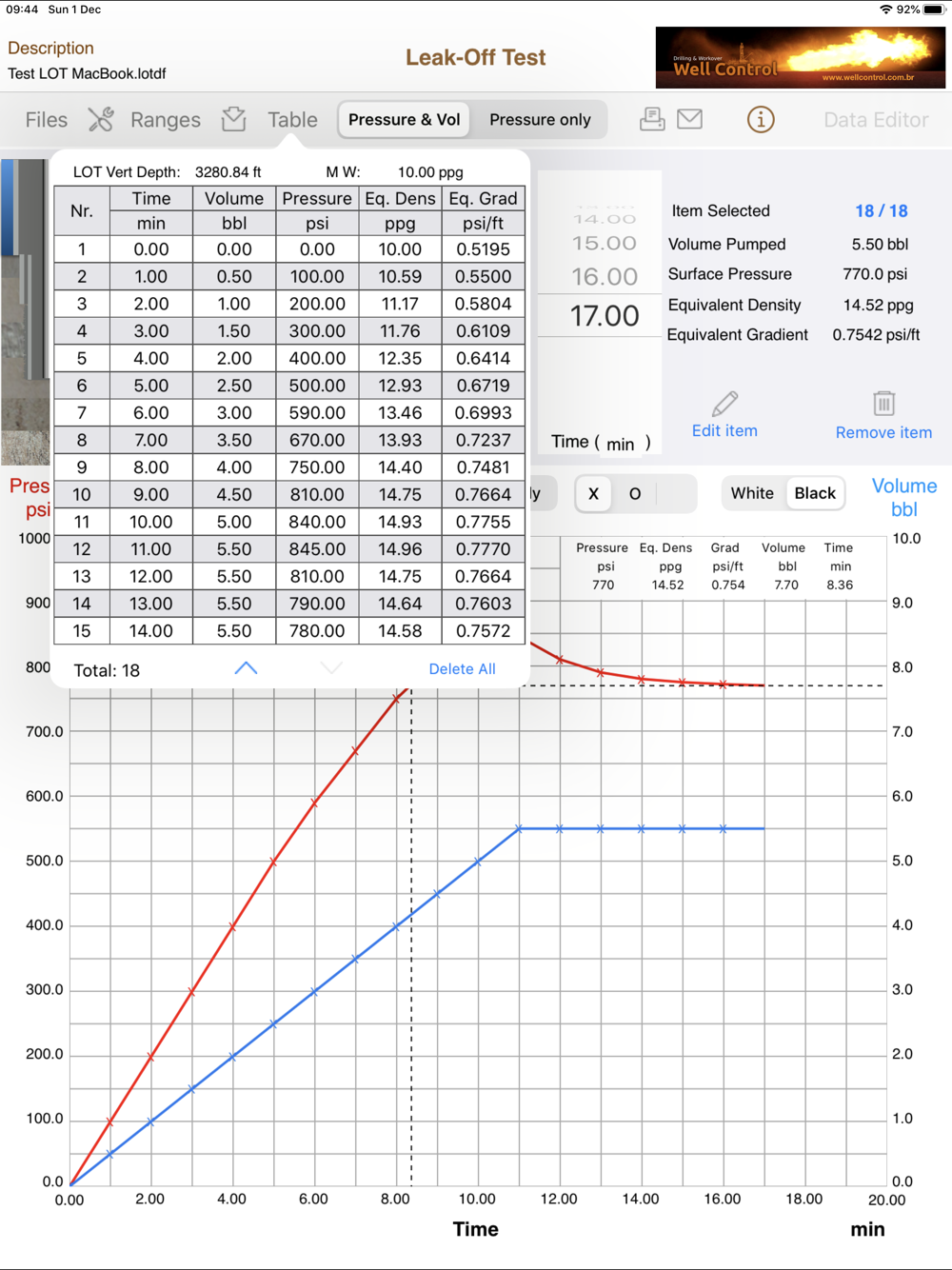Viewport: 952px width, 1270px height.
Task: Tap the 845.00 pressure cell
Action: click(317, 549)
